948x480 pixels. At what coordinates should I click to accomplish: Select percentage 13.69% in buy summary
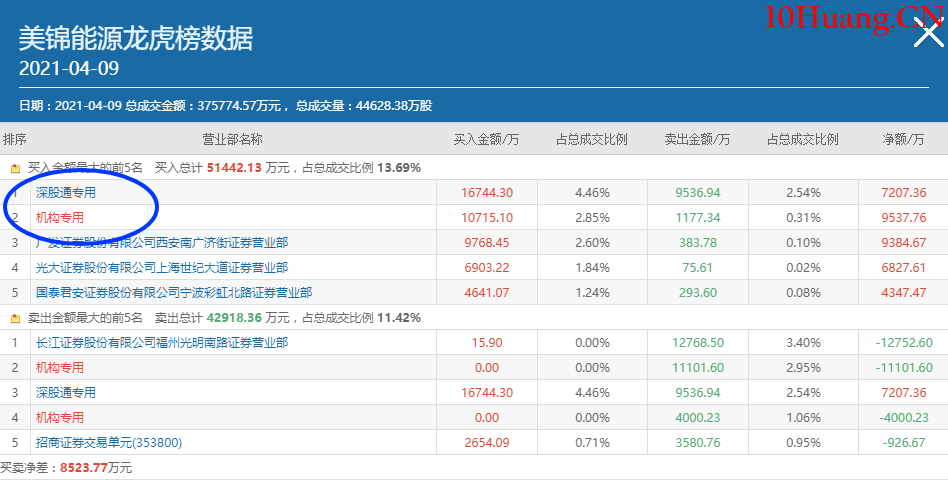tap(399, 168)
